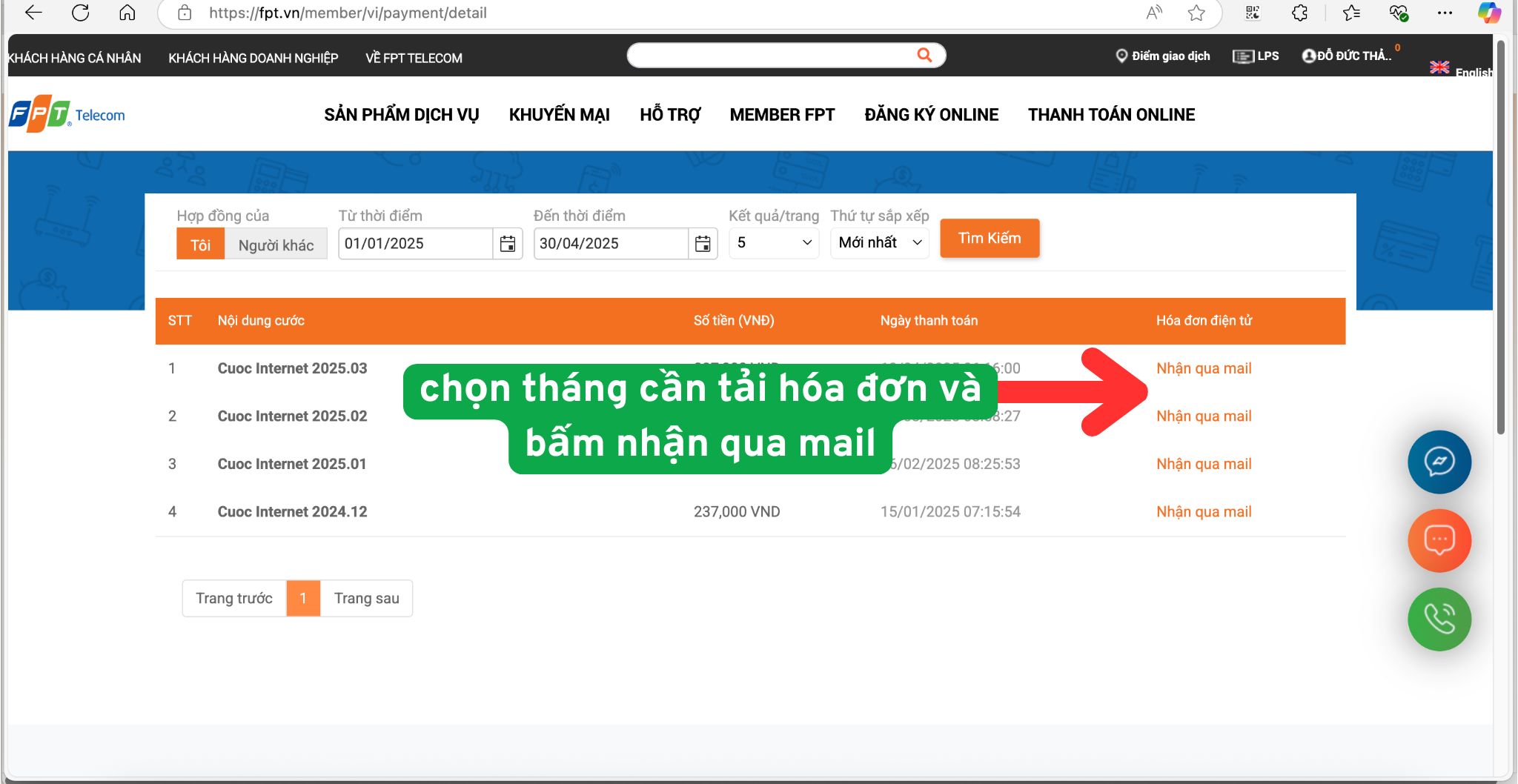Screen dimensions: 1518x784
Task: Click the browser address bar URL
Action: click(348, 13)
